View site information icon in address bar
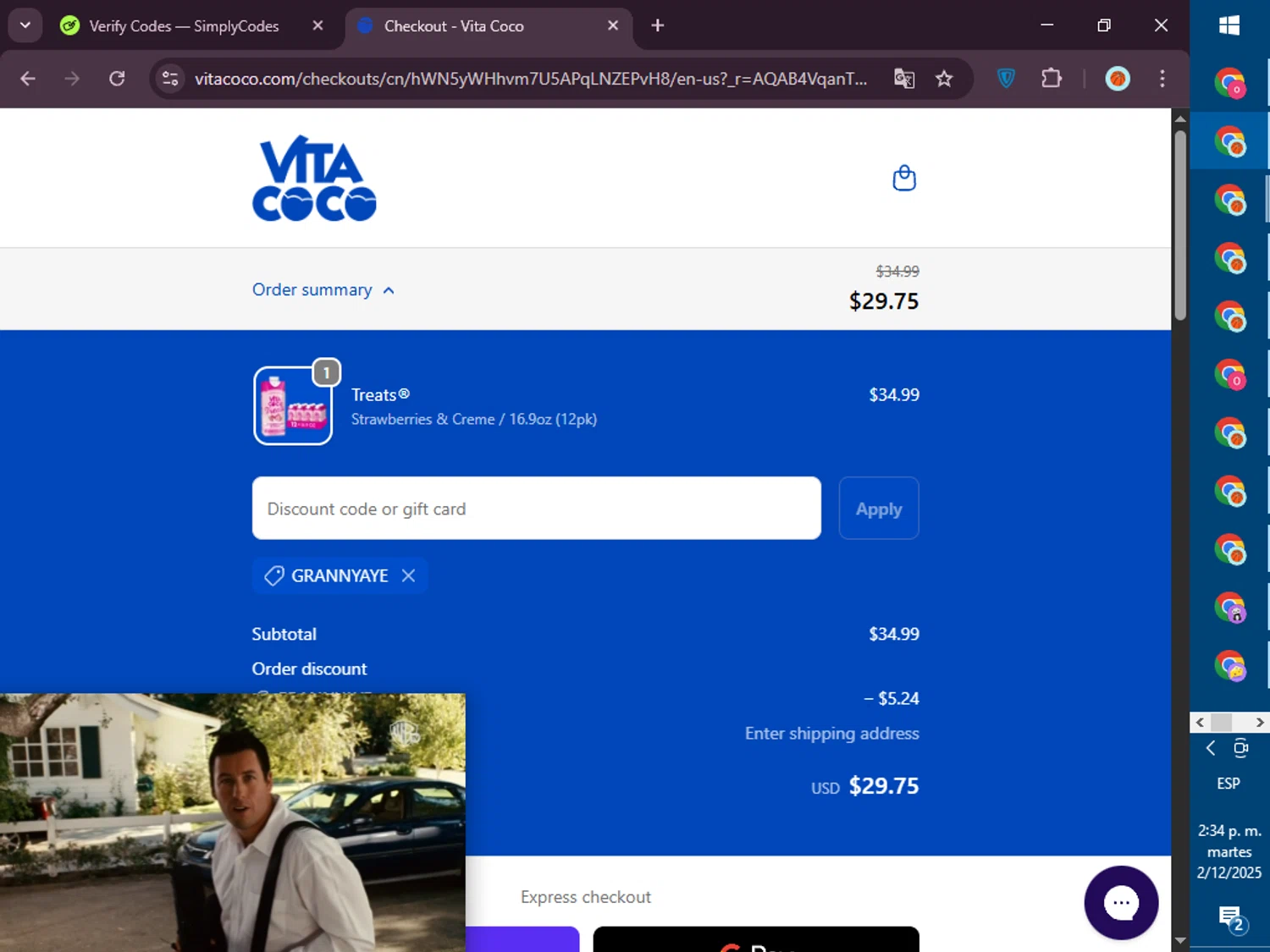 pyautogui.click(x=170, y=79)
